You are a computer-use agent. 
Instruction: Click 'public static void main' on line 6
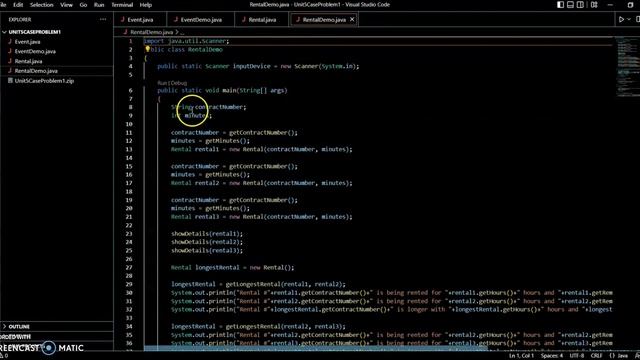point(197,91)
